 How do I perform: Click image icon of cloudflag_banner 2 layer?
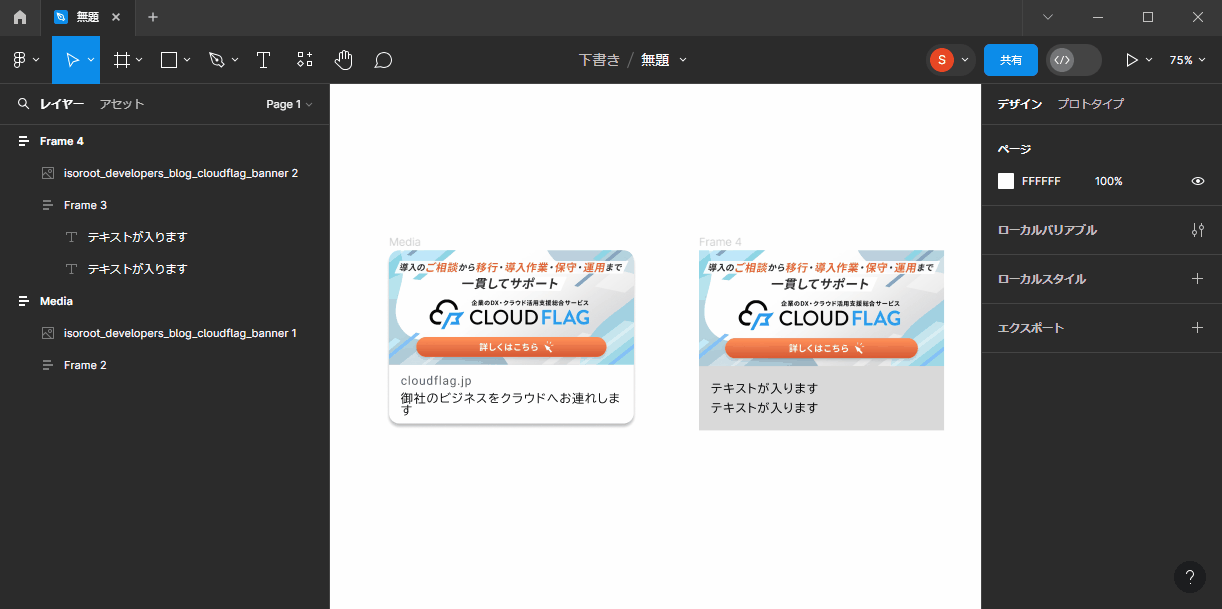pos(47,173)
